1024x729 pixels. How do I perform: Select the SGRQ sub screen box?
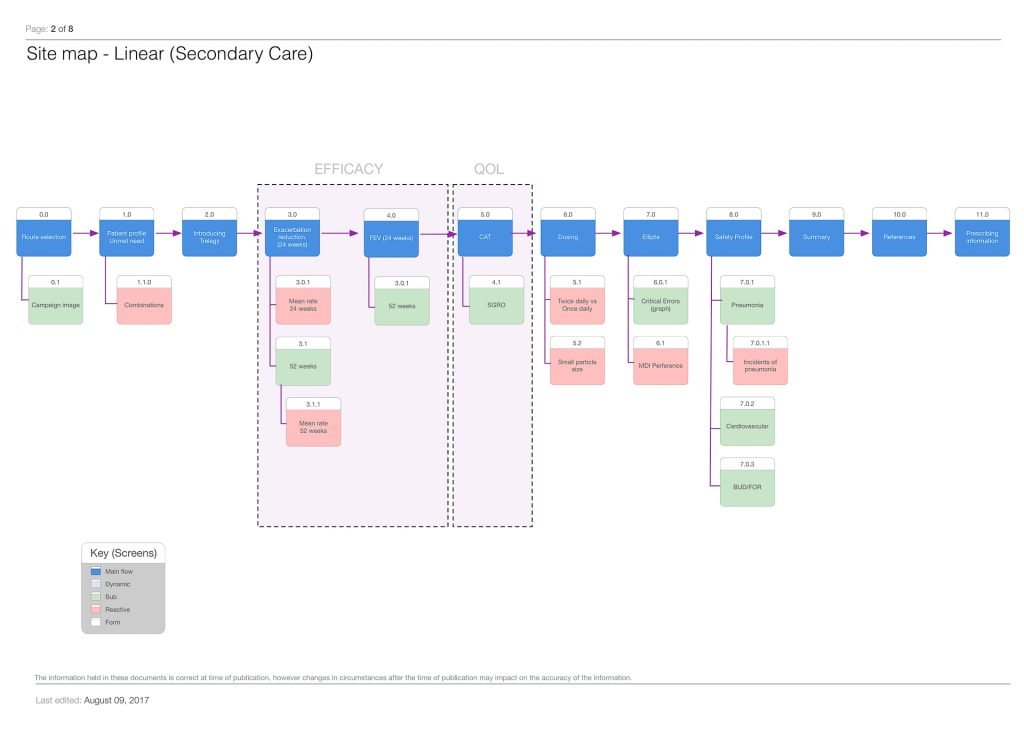tap(496, 303)
